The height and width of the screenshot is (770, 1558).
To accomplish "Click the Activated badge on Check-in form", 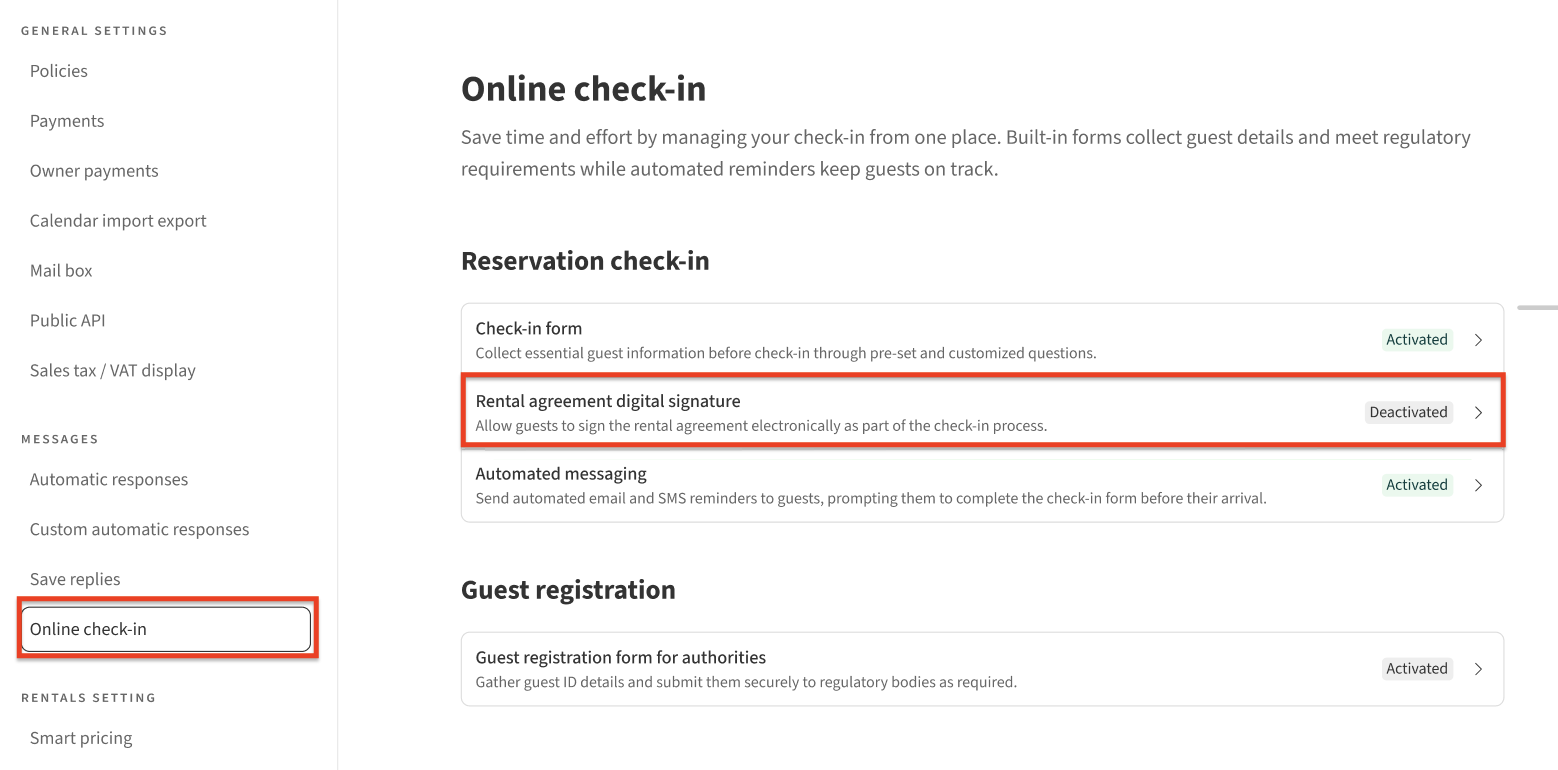I will coord(1416,340).
